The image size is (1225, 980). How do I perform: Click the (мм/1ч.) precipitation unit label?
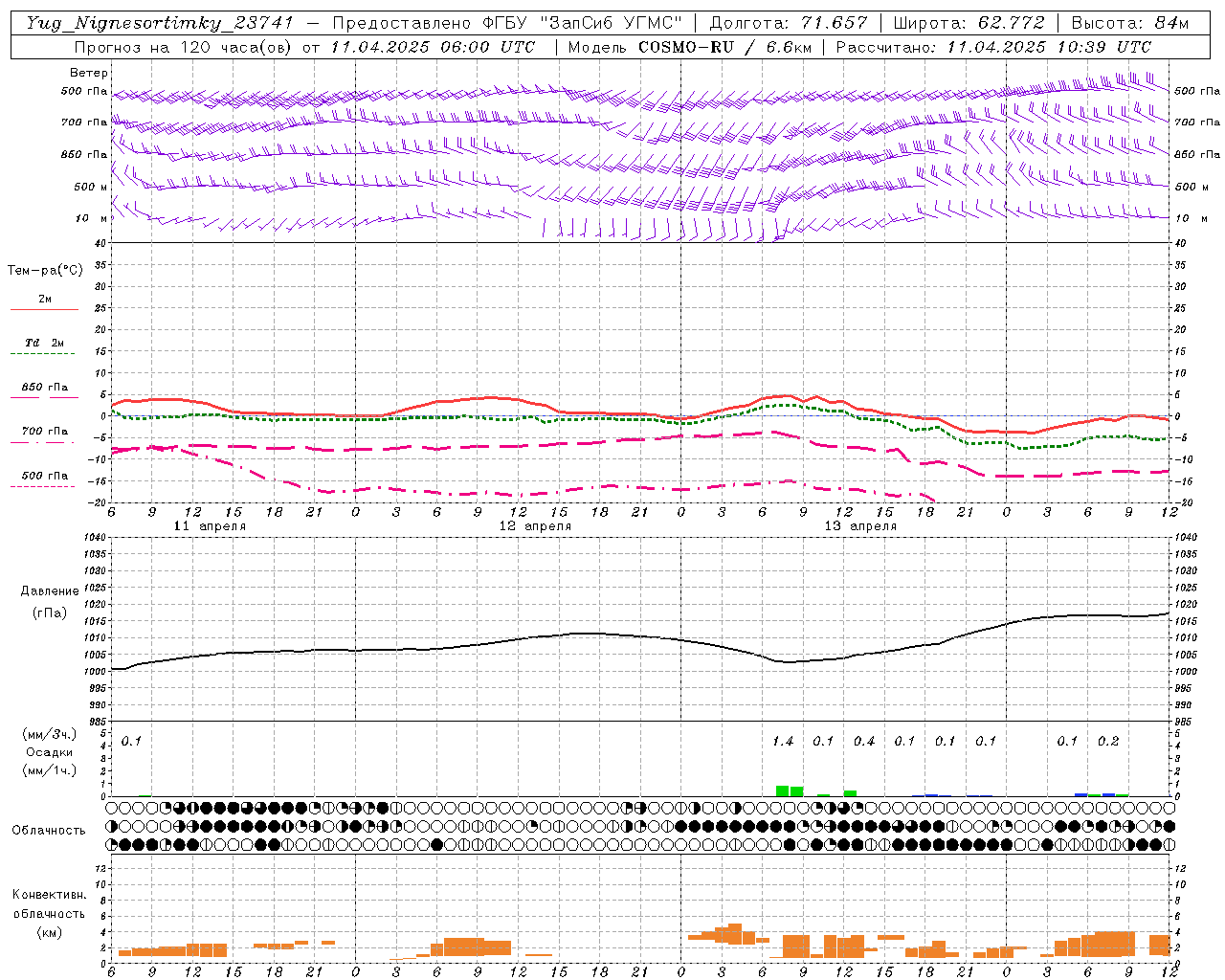[49, 770]
